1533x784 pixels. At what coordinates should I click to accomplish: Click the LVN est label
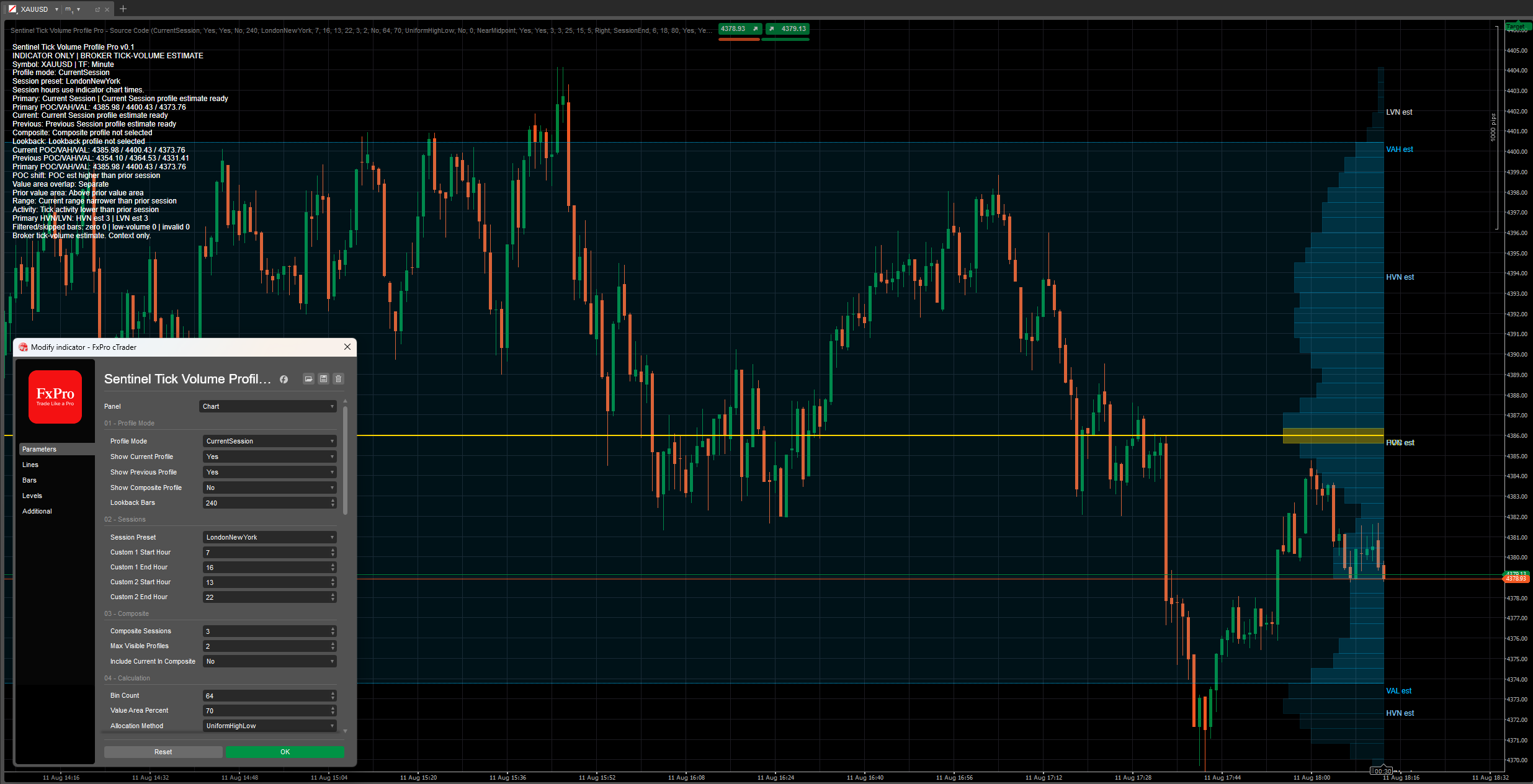point(1399,112)
